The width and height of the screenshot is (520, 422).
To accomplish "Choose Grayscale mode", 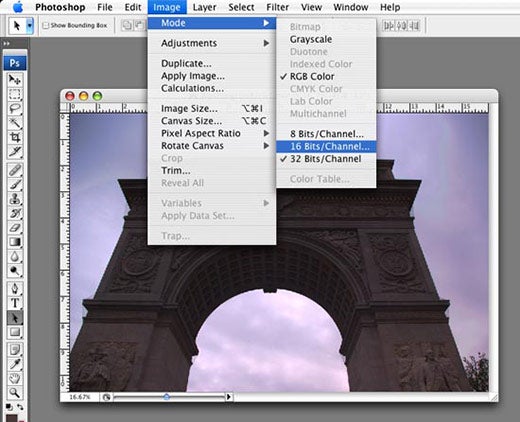I will 326,39.
